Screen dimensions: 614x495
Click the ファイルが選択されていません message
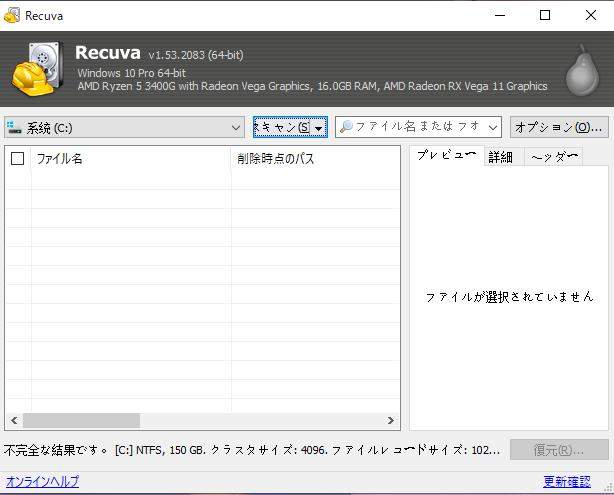point(509,297)
